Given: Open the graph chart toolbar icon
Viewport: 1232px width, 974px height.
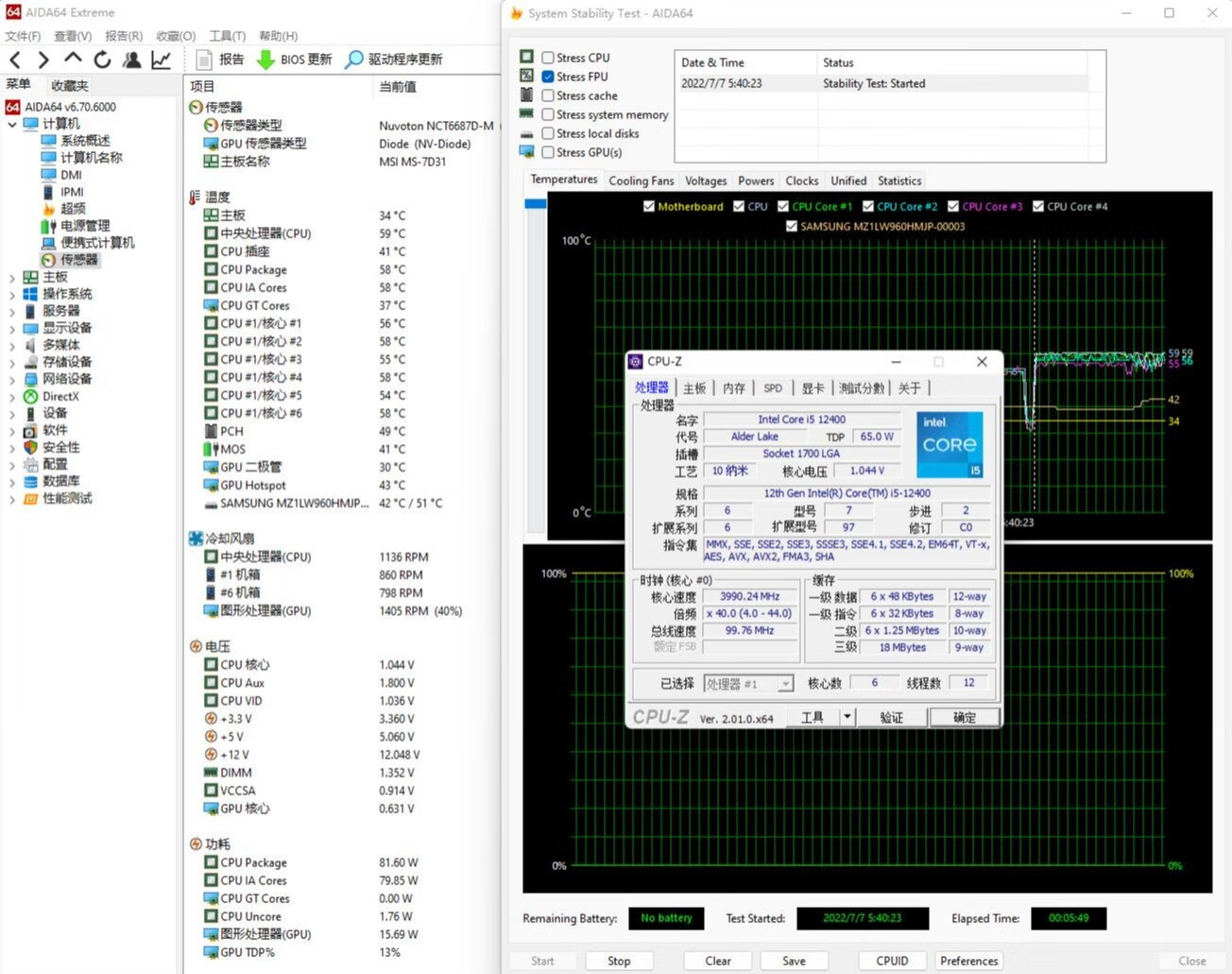Looking at the screenshot, I should (162, 60).
